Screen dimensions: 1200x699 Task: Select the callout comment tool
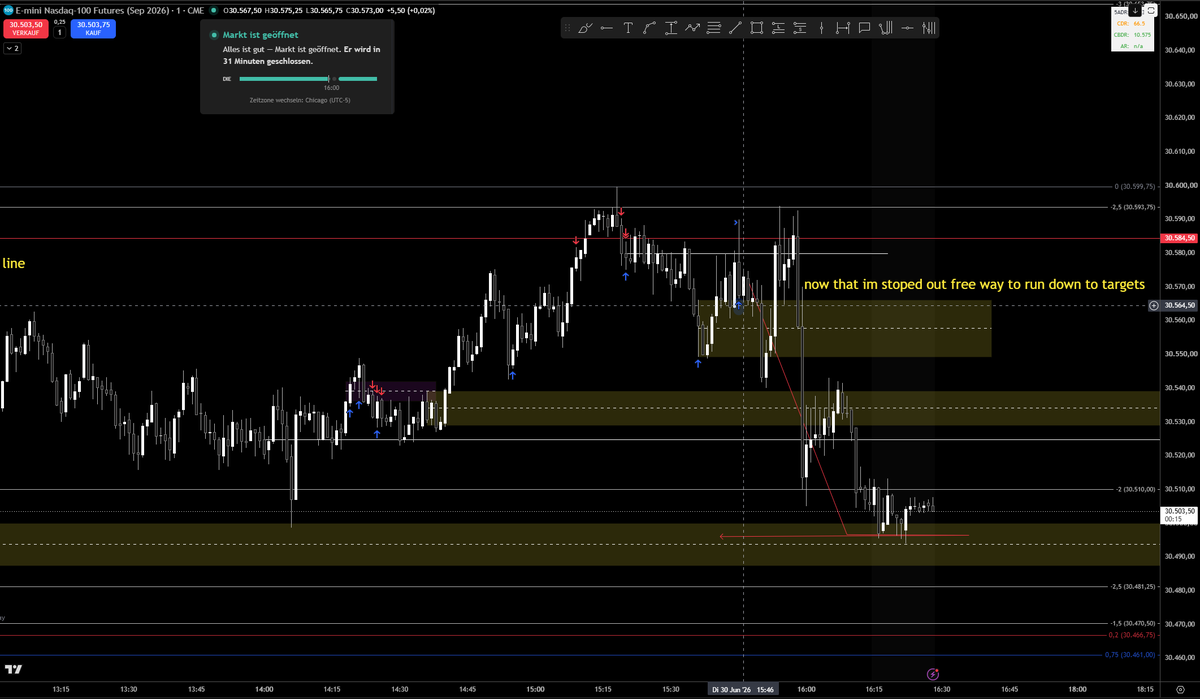click(x=864, y=28)
